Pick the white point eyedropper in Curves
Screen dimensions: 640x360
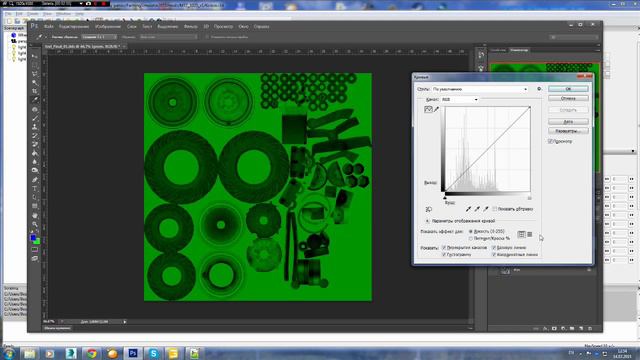pos(486,209)
